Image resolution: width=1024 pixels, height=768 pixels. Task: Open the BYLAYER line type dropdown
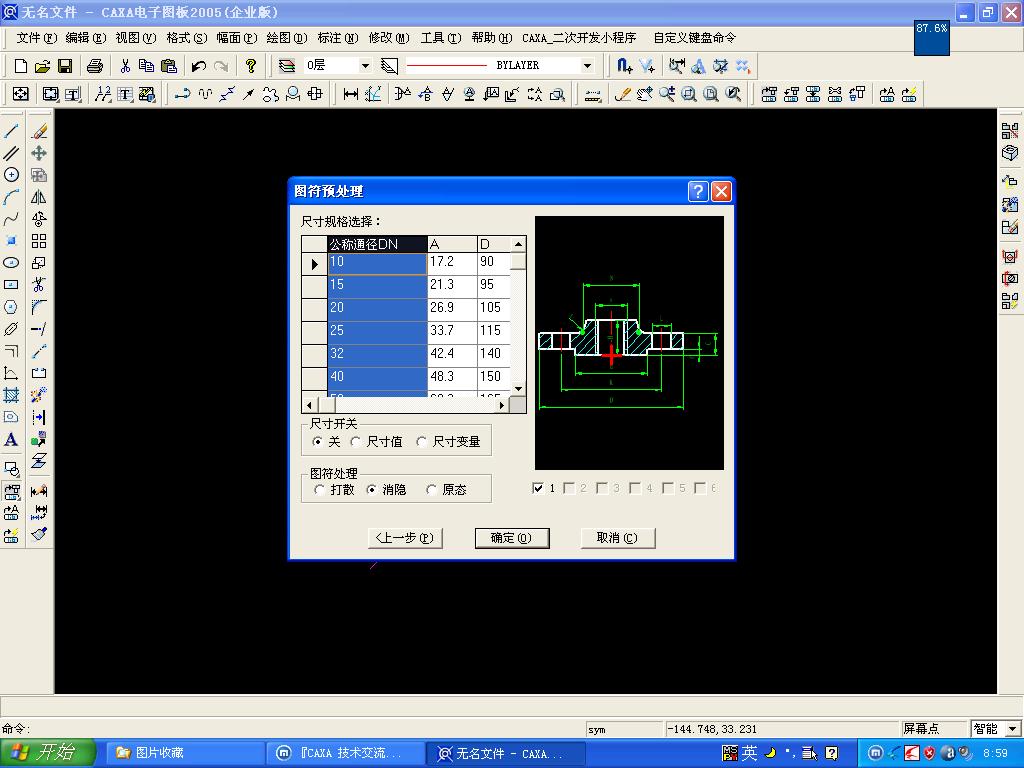587,65
